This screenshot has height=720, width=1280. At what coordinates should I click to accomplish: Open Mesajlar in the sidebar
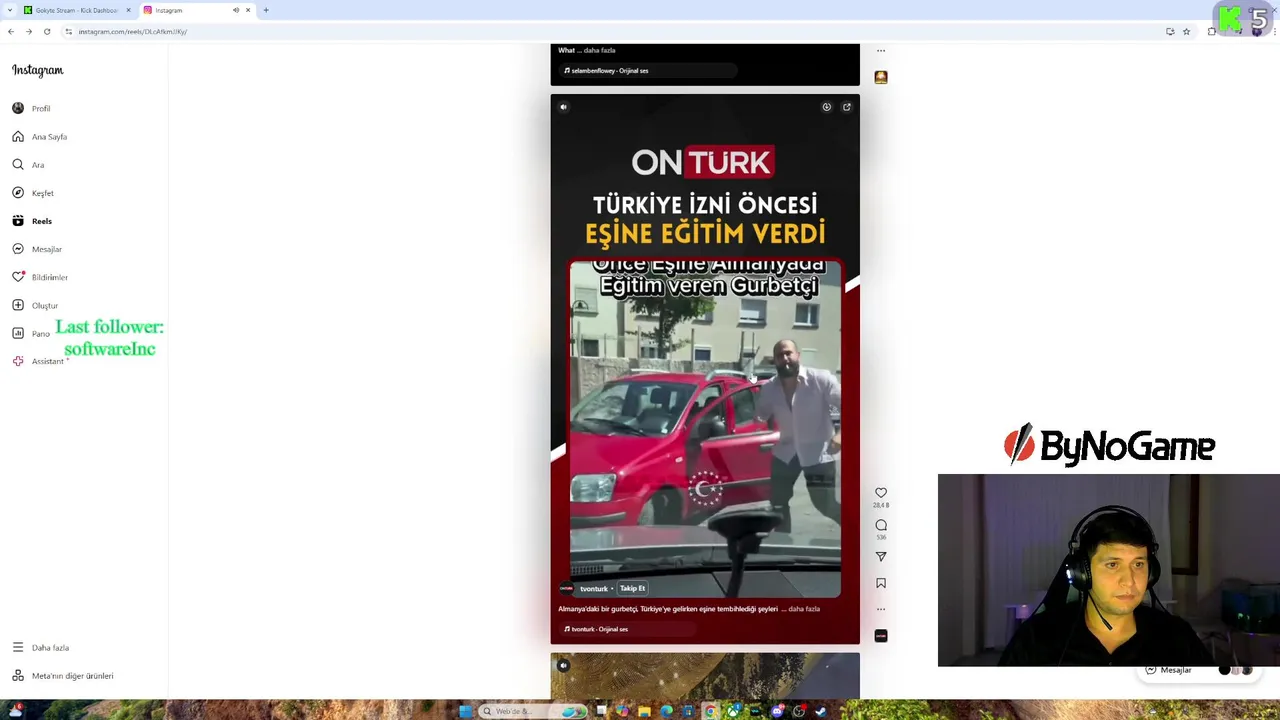pos(38,248)
